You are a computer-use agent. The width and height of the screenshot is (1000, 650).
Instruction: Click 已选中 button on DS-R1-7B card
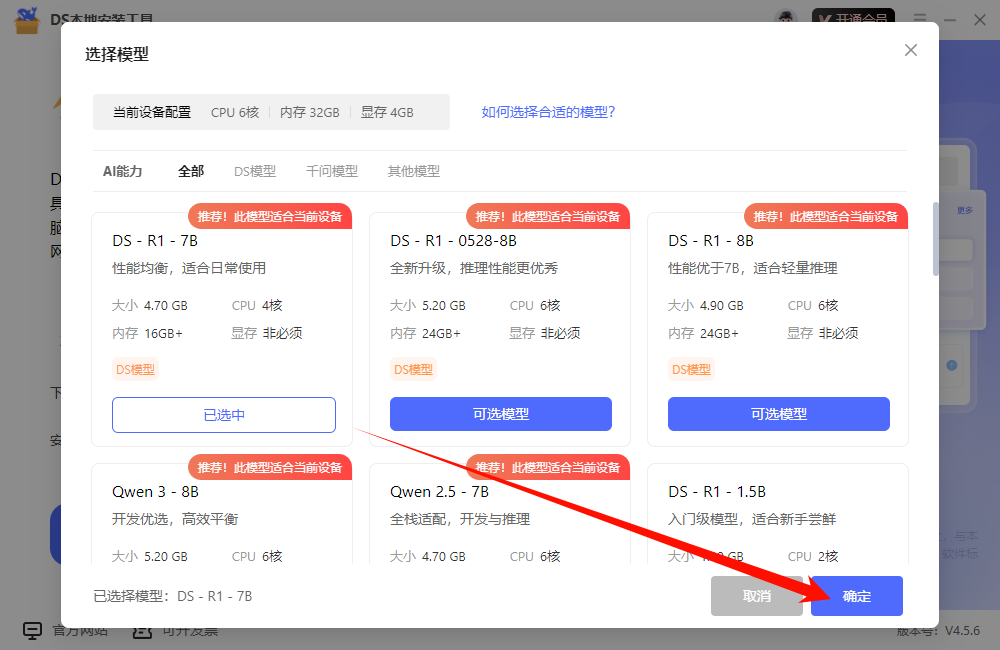pyautogui.click(x=224, y=415)
